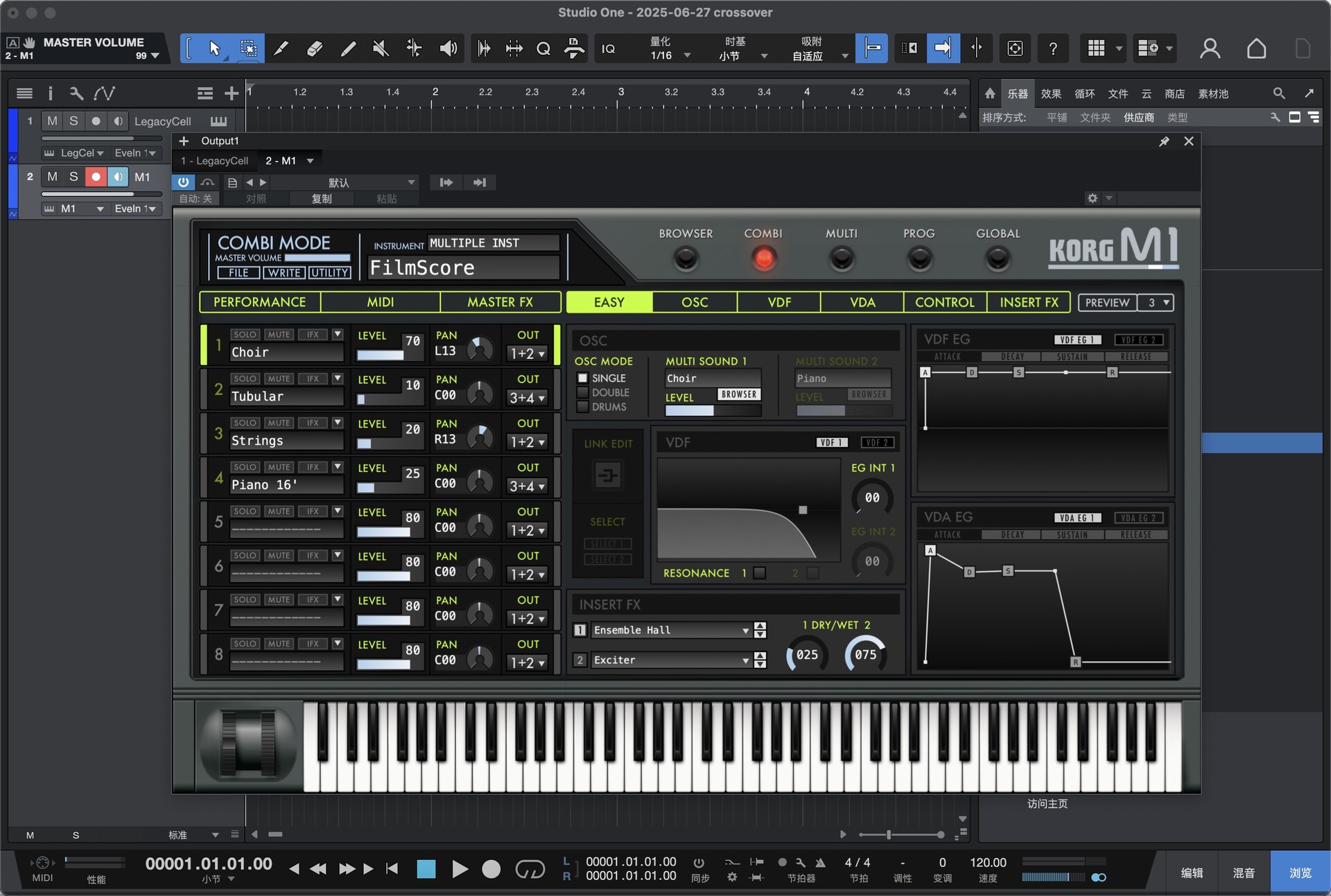The height and width of the screenshot is (896, 1331).
Task: Open the MASTER FX tab
Action: click(x=500, y=302)
